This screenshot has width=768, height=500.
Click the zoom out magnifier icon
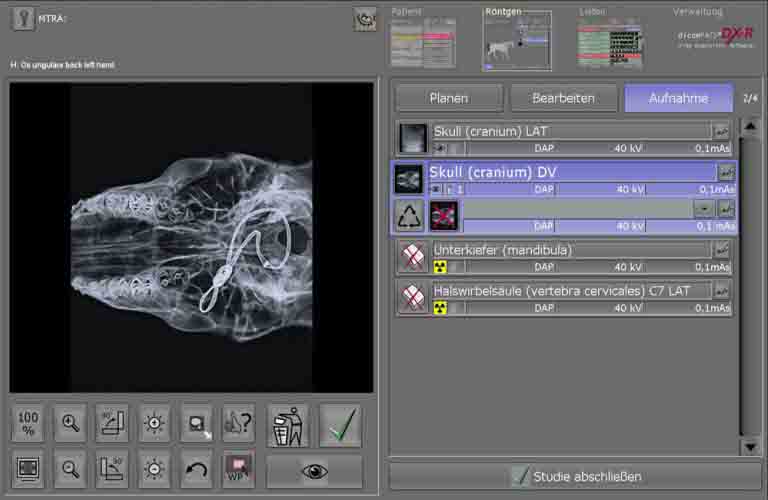[x=69, y=468]
